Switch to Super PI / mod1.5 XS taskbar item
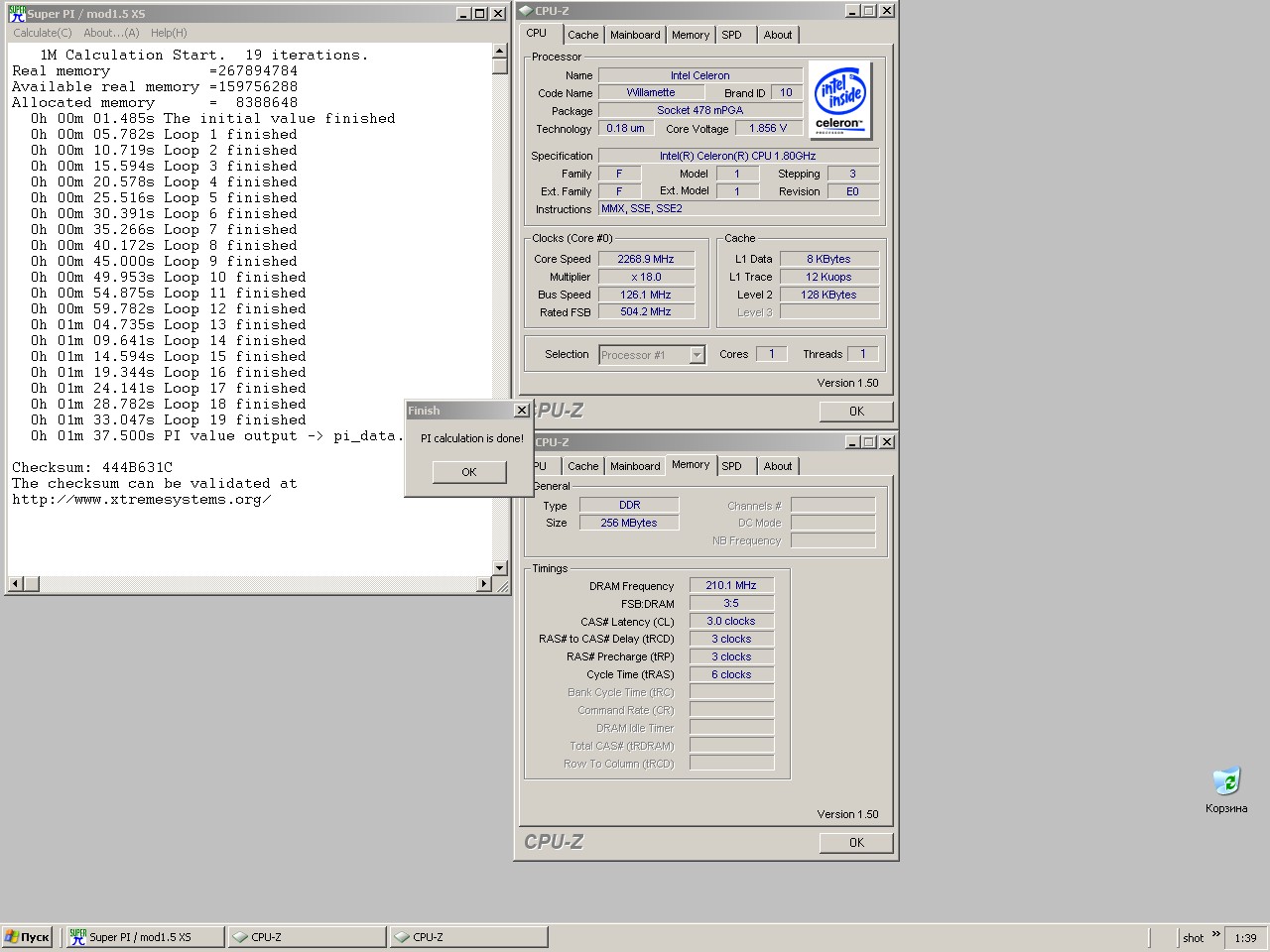This screenshot has height=952, width=1270. (x=145, y=937)
